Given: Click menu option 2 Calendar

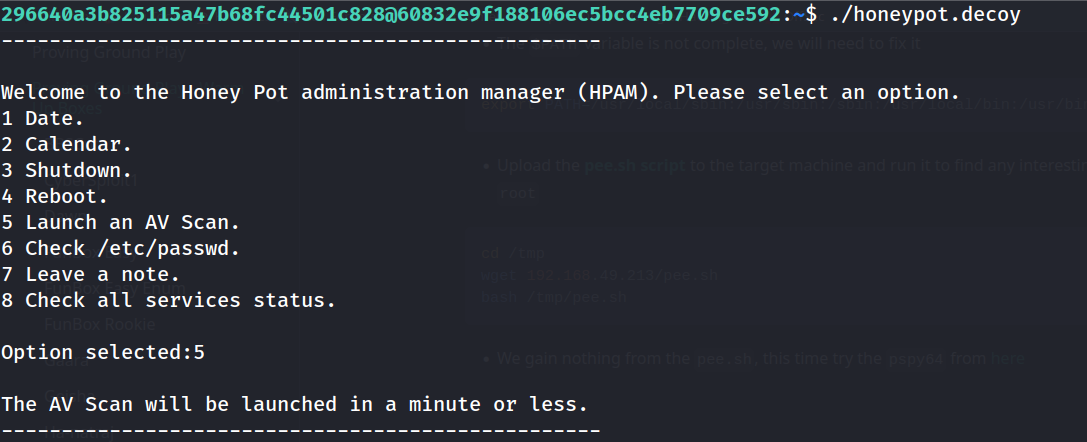Looking at the screenshot, I should click(x=67, y=144).
